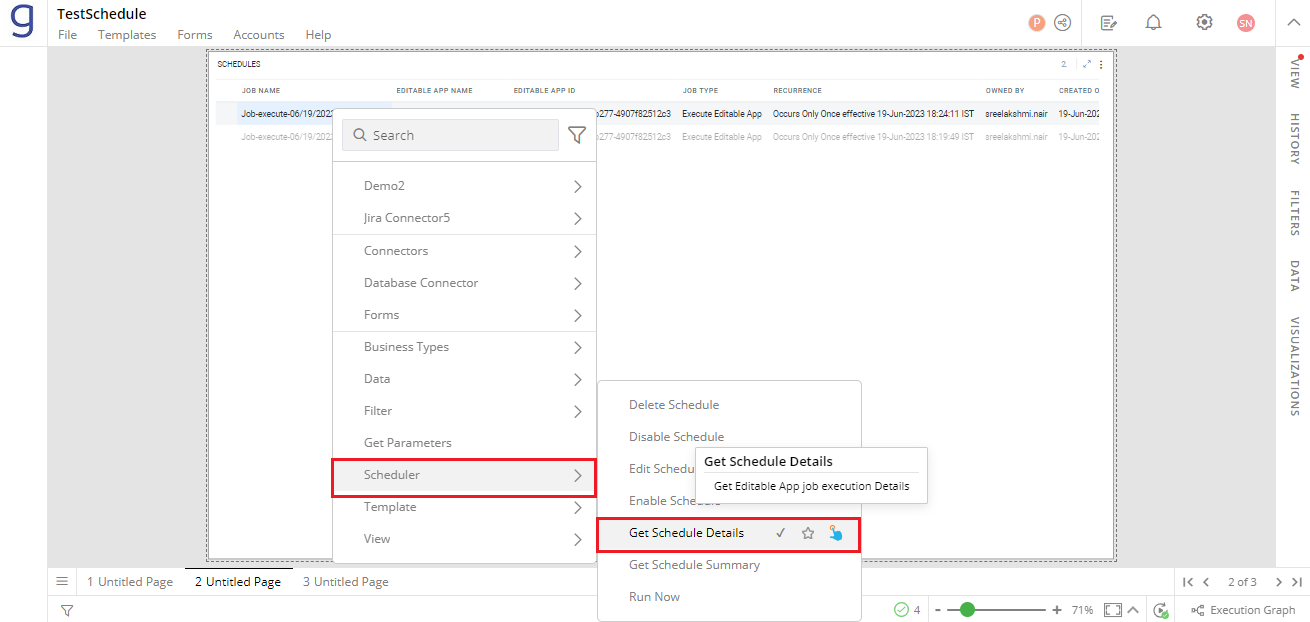Screen dimensions: 1310x622
Task: Open the Schedules panel three-dot menu
Action: click(1101, 64)
